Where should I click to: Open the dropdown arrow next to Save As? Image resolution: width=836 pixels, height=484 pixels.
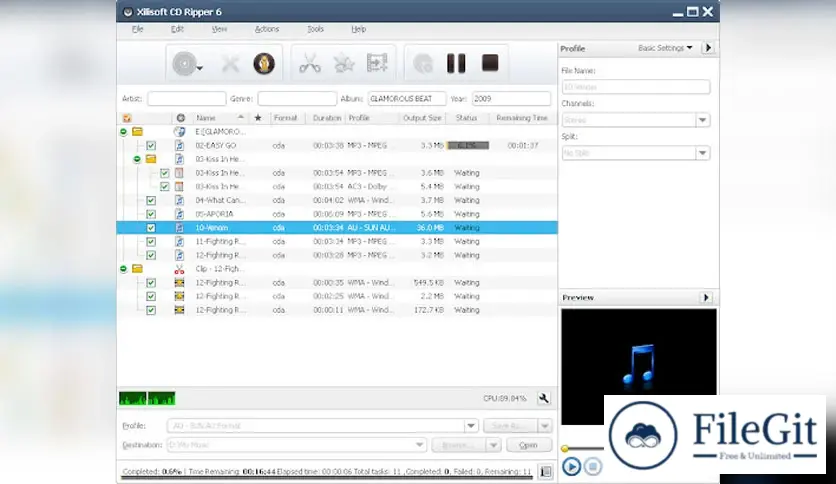[x=544, y=426]
